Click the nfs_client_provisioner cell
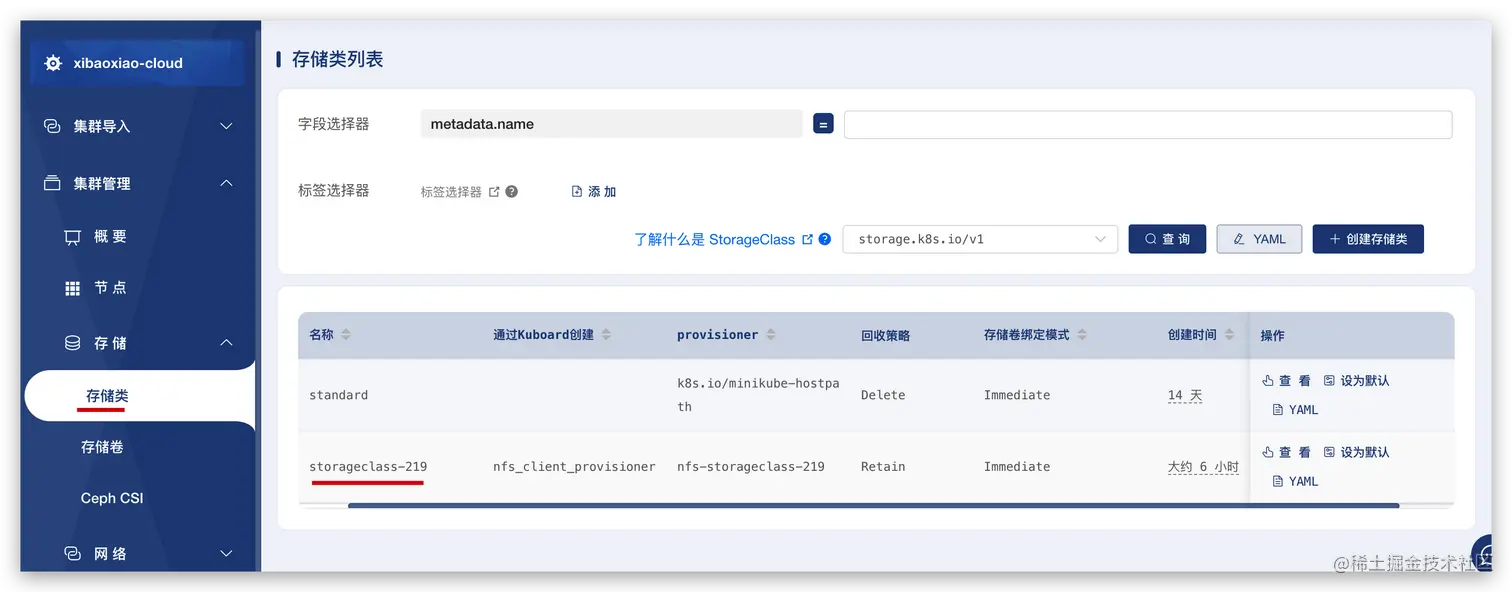Screen dimensions: 1512x592 click(574, 467)
